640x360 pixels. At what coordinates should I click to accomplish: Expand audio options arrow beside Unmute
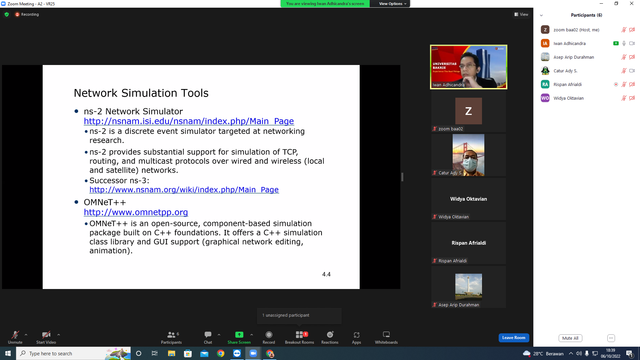coord(26,335)
